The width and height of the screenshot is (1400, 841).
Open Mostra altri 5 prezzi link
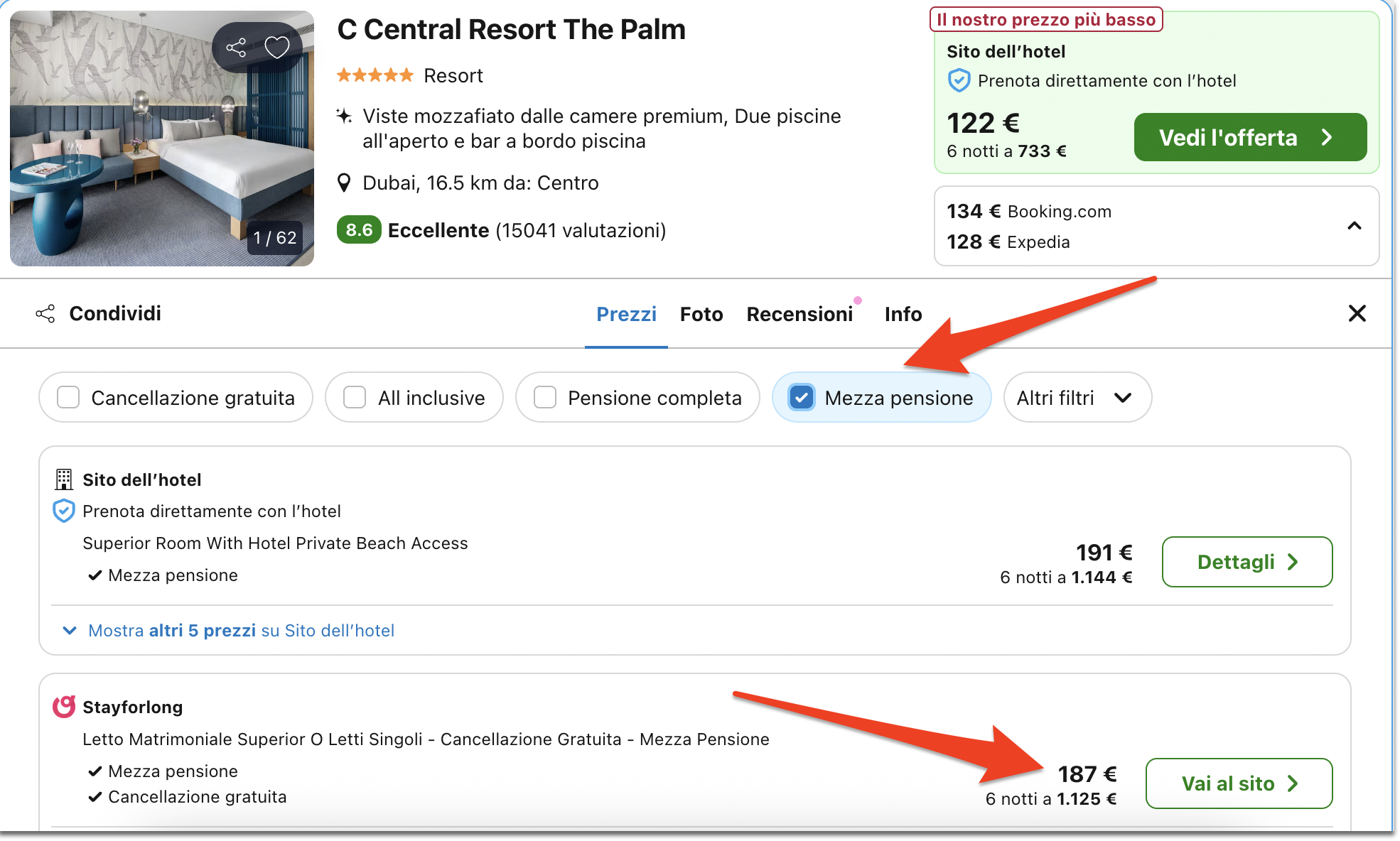[x=241, y=631]
